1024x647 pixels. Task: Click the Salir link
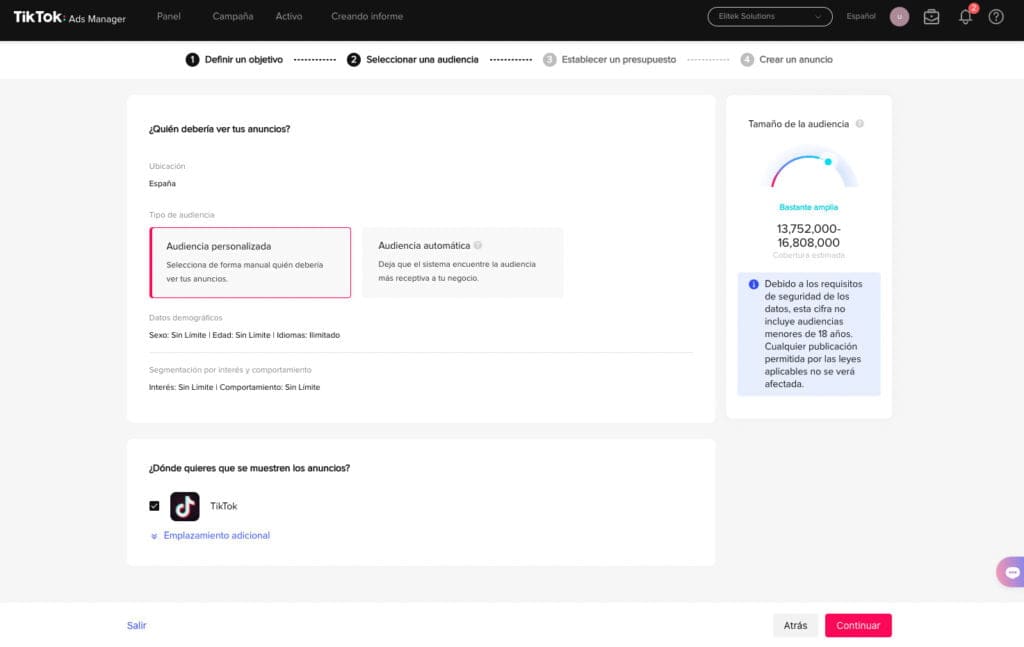(x=136, y=625)
